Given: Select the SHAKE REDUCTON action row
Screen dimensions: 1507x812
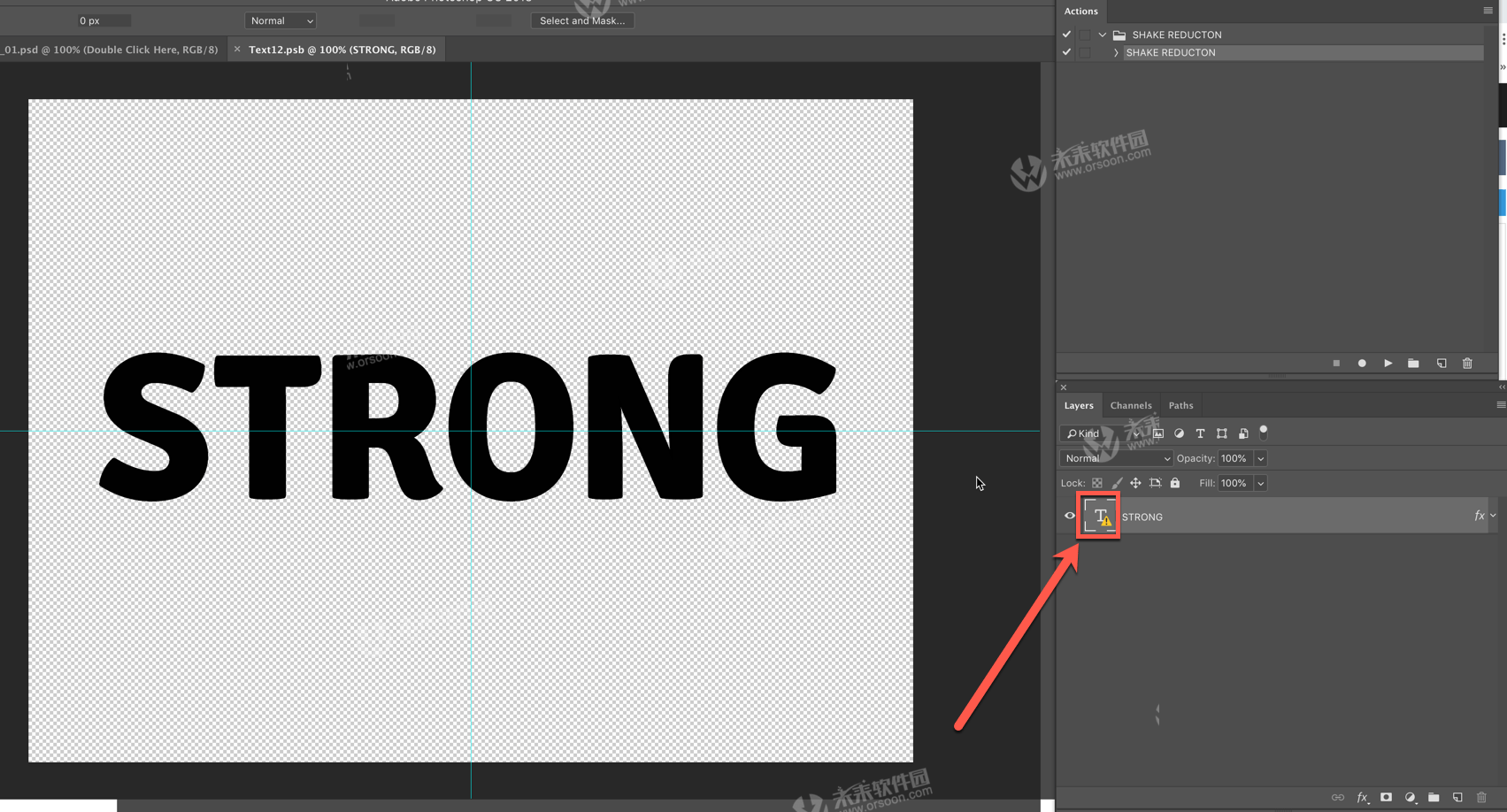Looking at the screenshot, I should click(1303, 52).
